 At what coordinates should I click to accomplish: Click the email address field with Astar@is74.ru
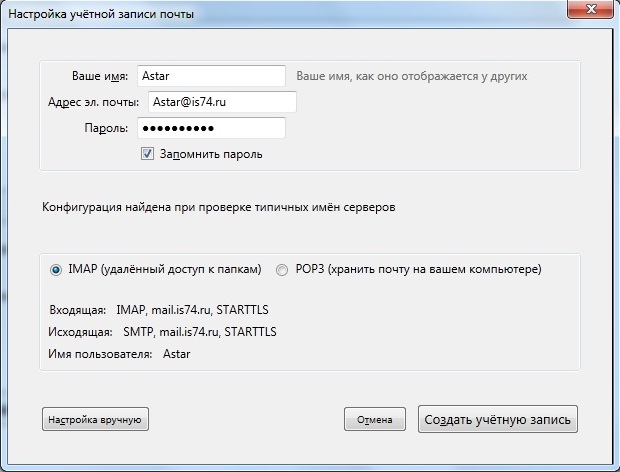coord(220,102)
